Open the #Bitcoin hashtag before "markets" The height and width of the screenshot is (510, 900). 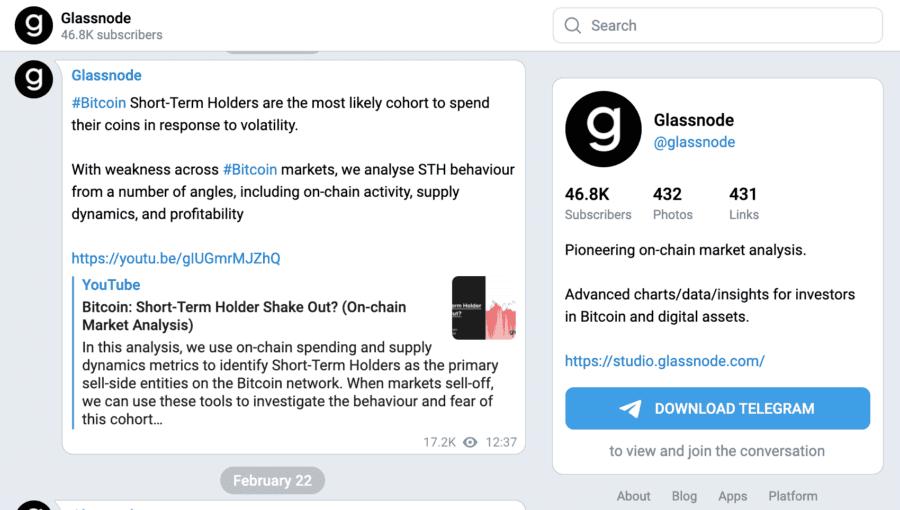pos(249,170)
